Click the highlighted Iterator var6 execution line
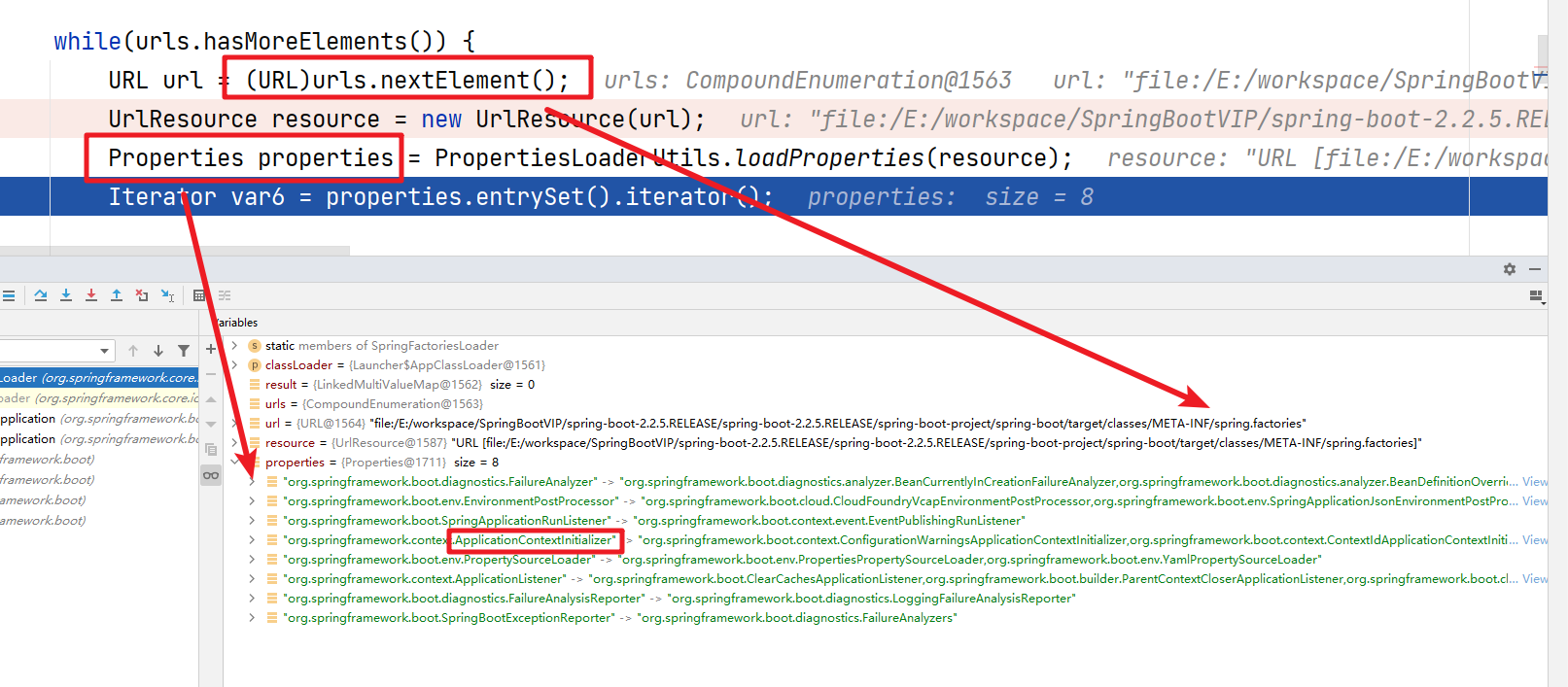This screenshot has width=1568, height=687. point(774,196)
